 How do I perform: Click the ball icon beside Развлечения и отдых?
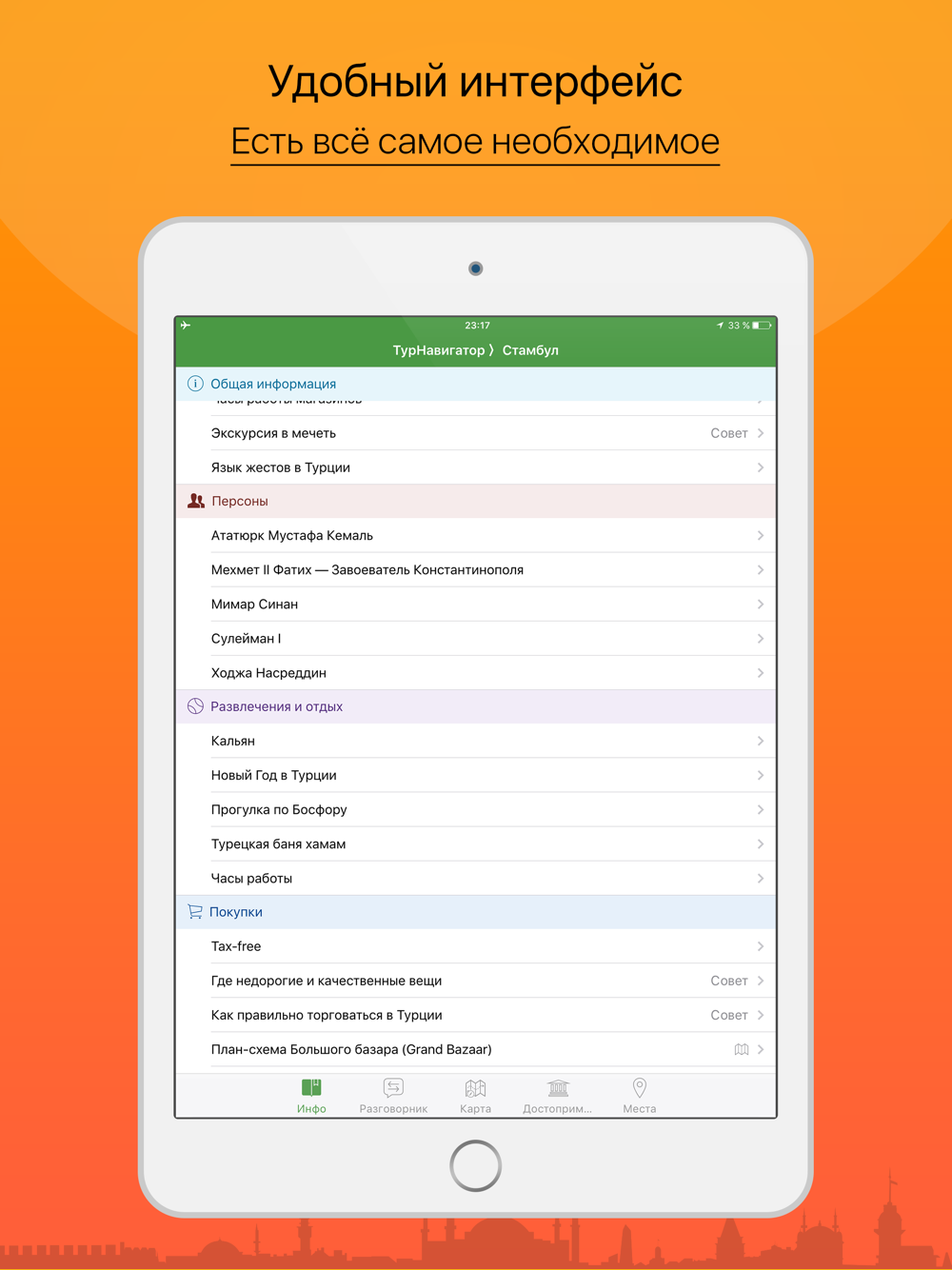[195, 706]
